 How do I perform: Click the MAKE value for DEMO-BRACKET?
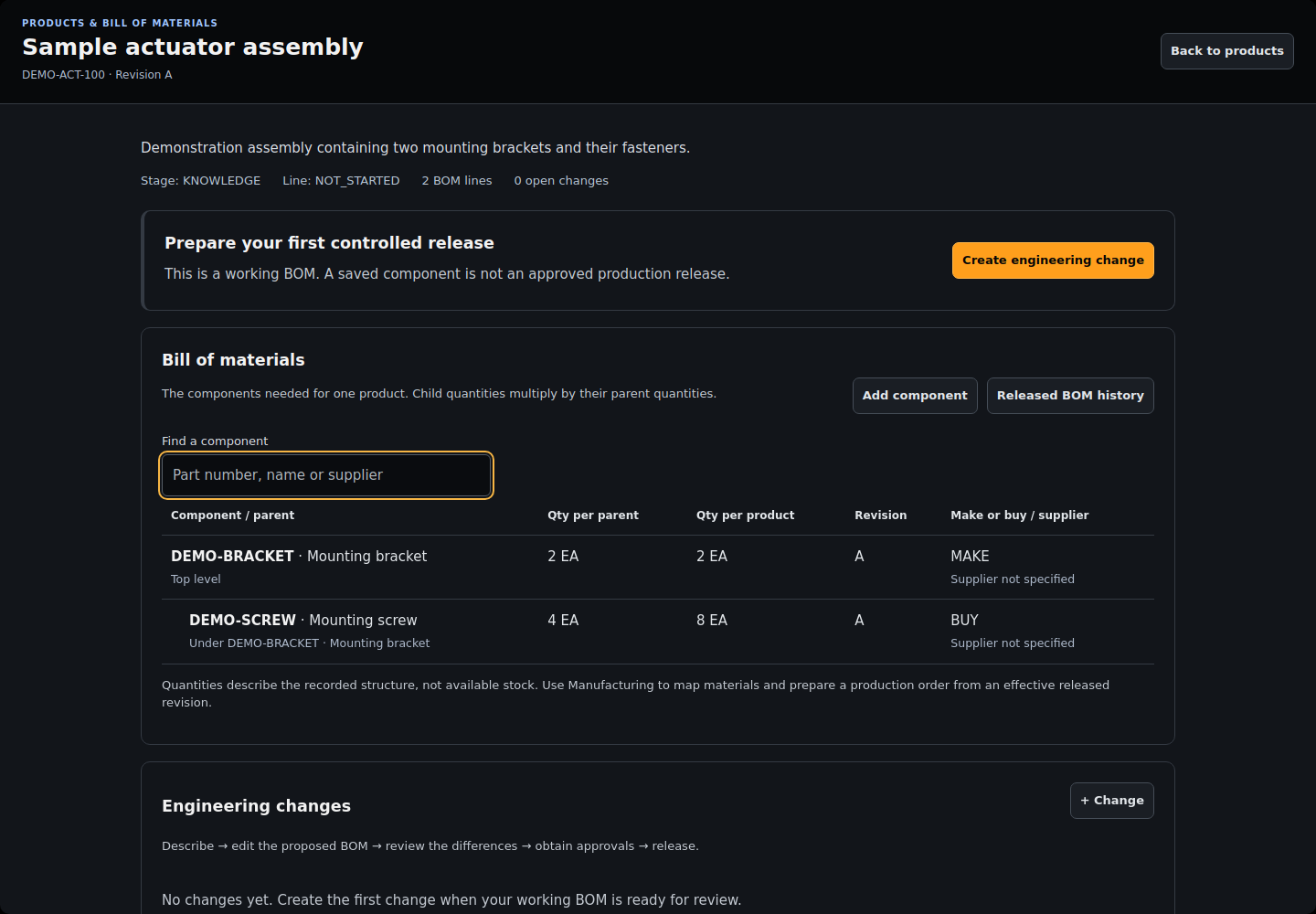pos(970,557)
